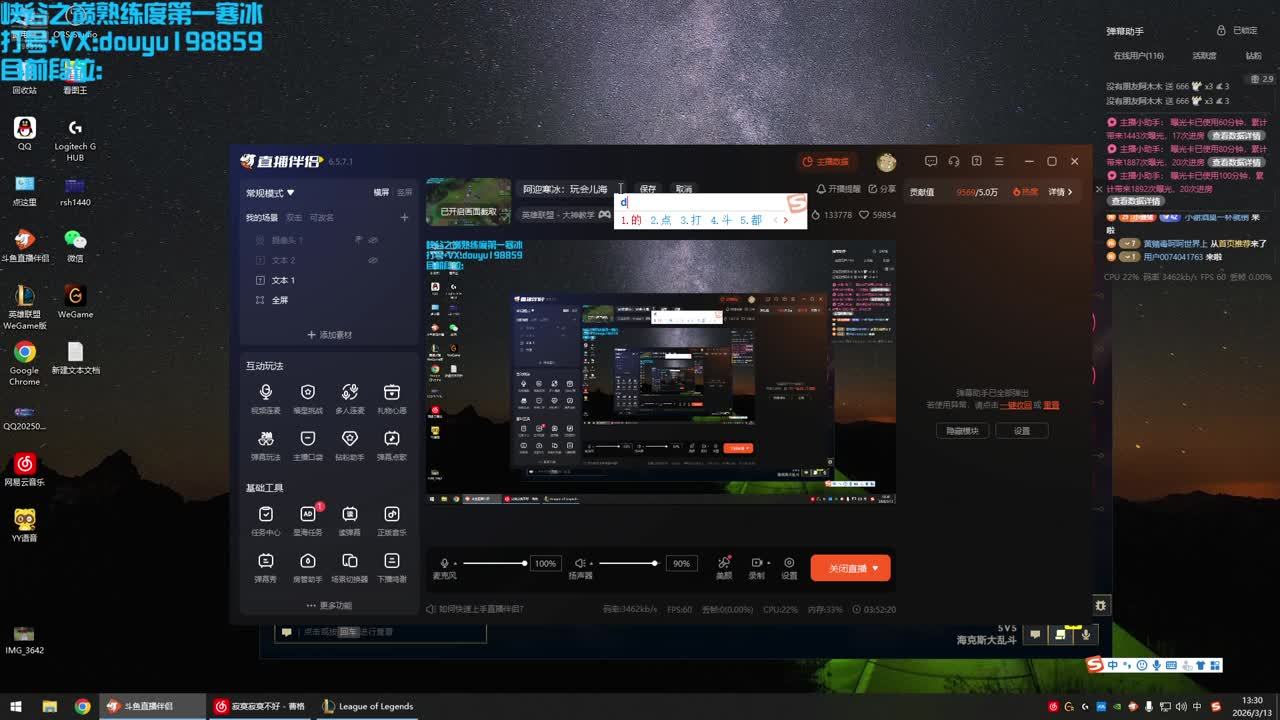Show next IME candidate page arrow
This screenshot has height=720, width=1280.
787,220
